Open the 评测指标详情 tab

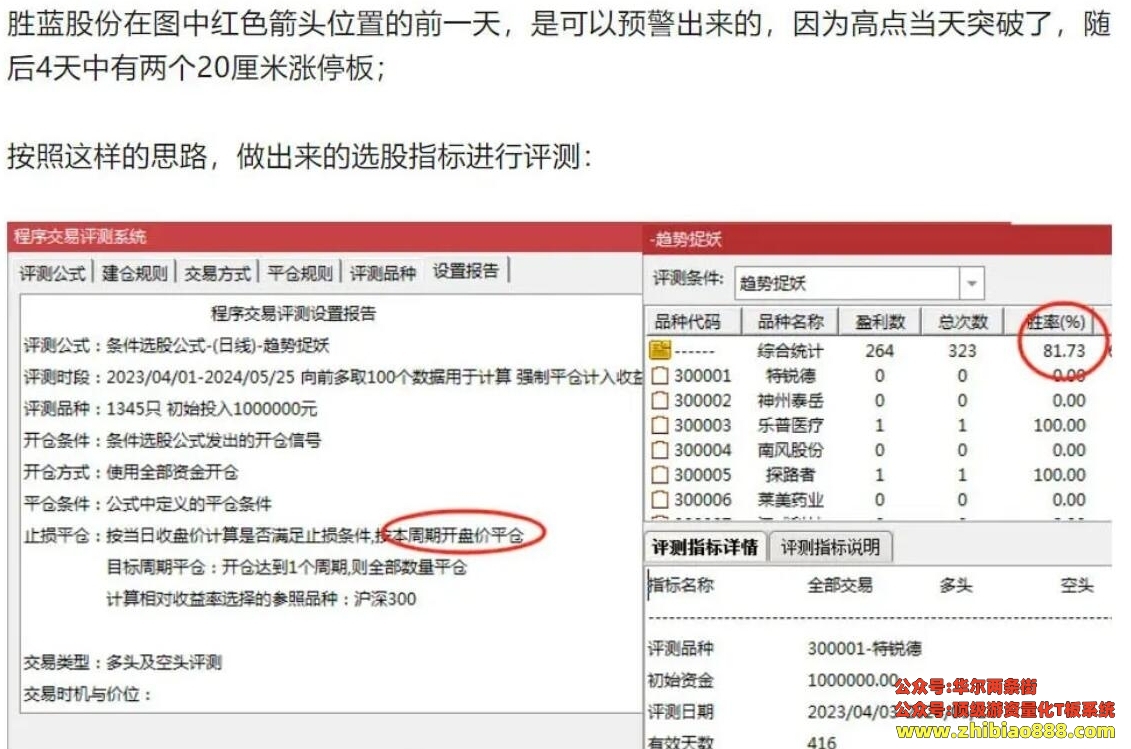tap(705, 548)
